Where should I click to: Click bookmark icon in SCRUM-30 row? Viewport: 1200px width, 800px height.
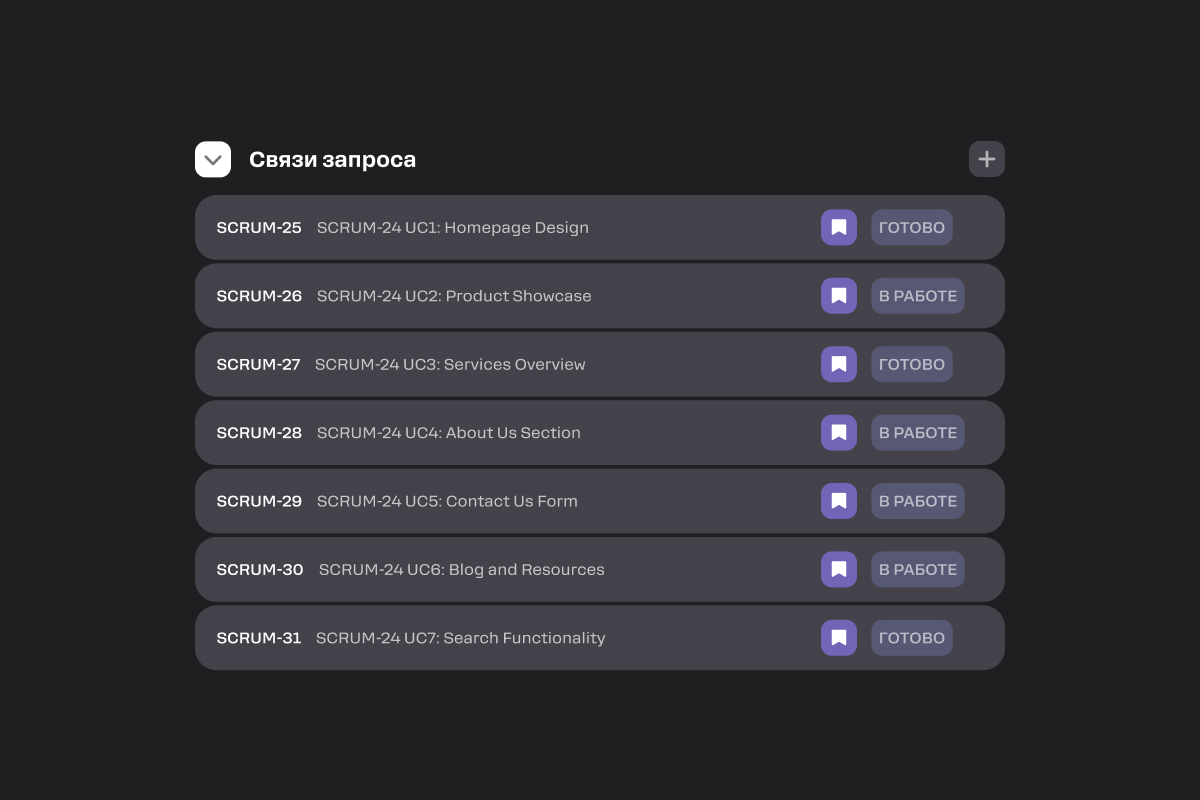coord(839,569)
